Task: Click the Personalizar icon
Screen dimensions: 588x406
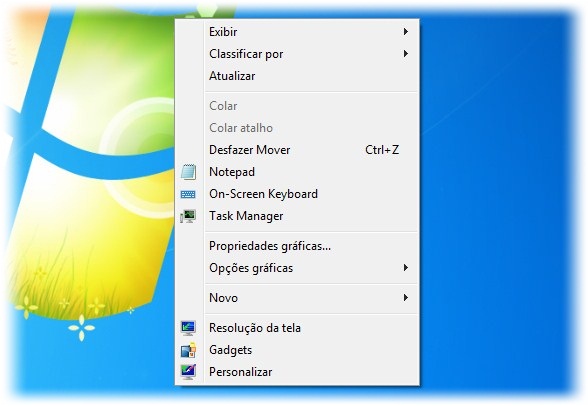Action: tap(188, 372)
